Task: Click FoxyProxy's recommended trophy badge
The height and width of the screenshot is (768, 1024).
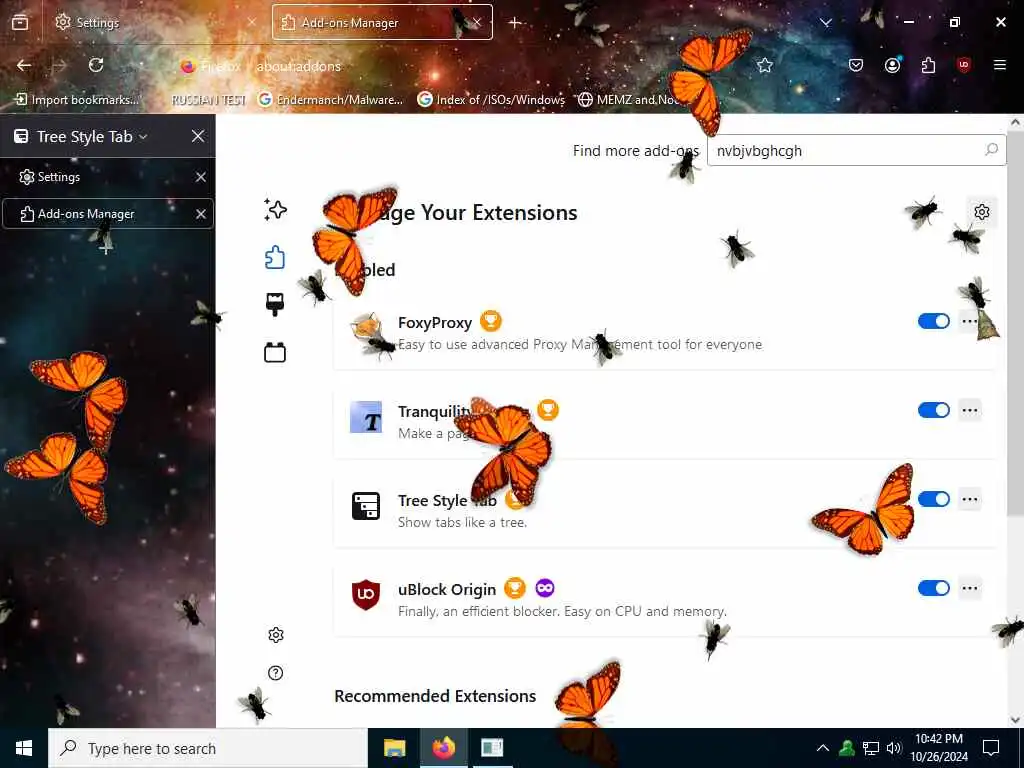Action: (490, 321)
